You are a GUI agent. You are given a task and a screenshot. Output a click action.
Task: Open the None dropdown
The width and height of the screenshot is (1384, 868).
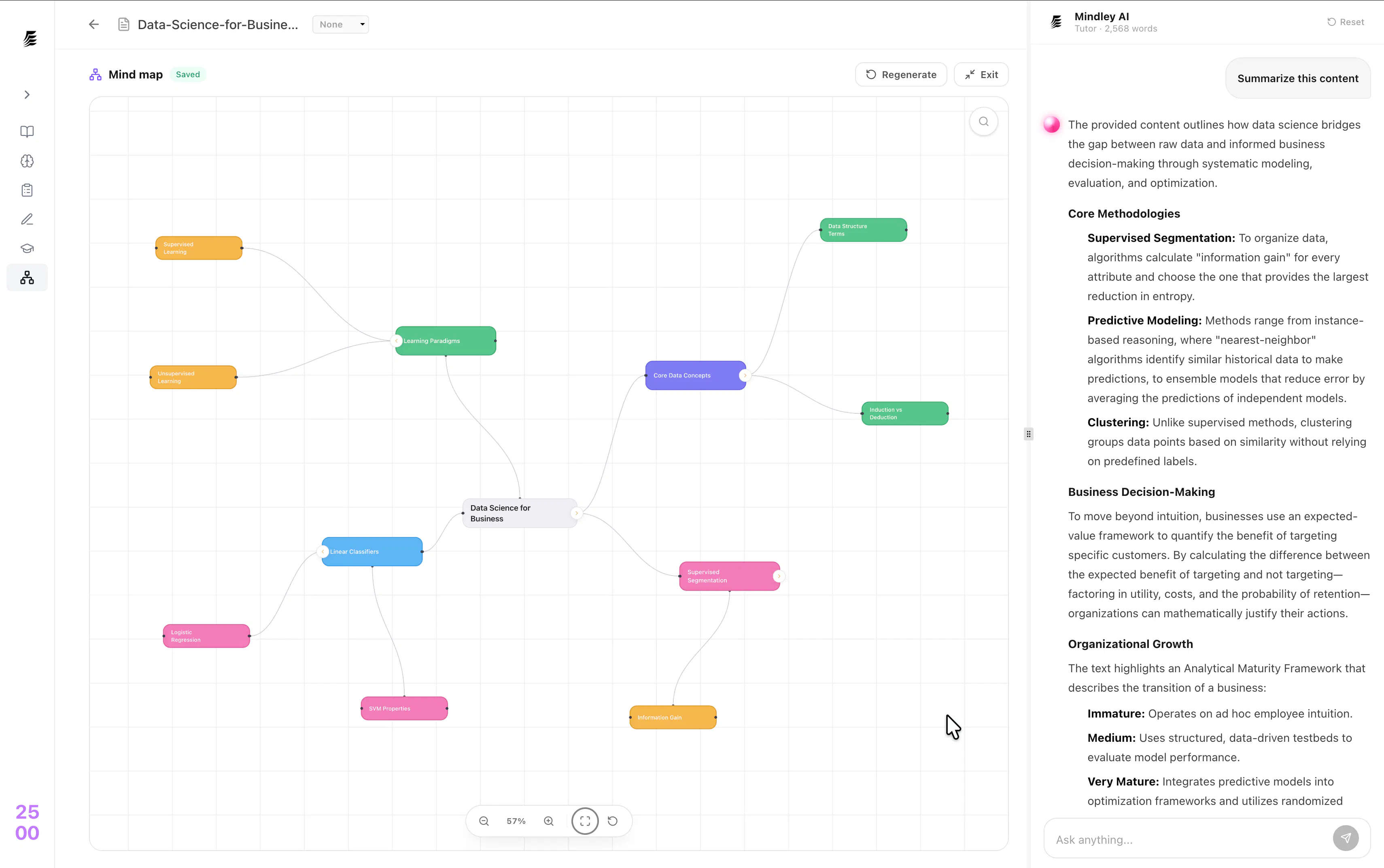coord(341,24)
